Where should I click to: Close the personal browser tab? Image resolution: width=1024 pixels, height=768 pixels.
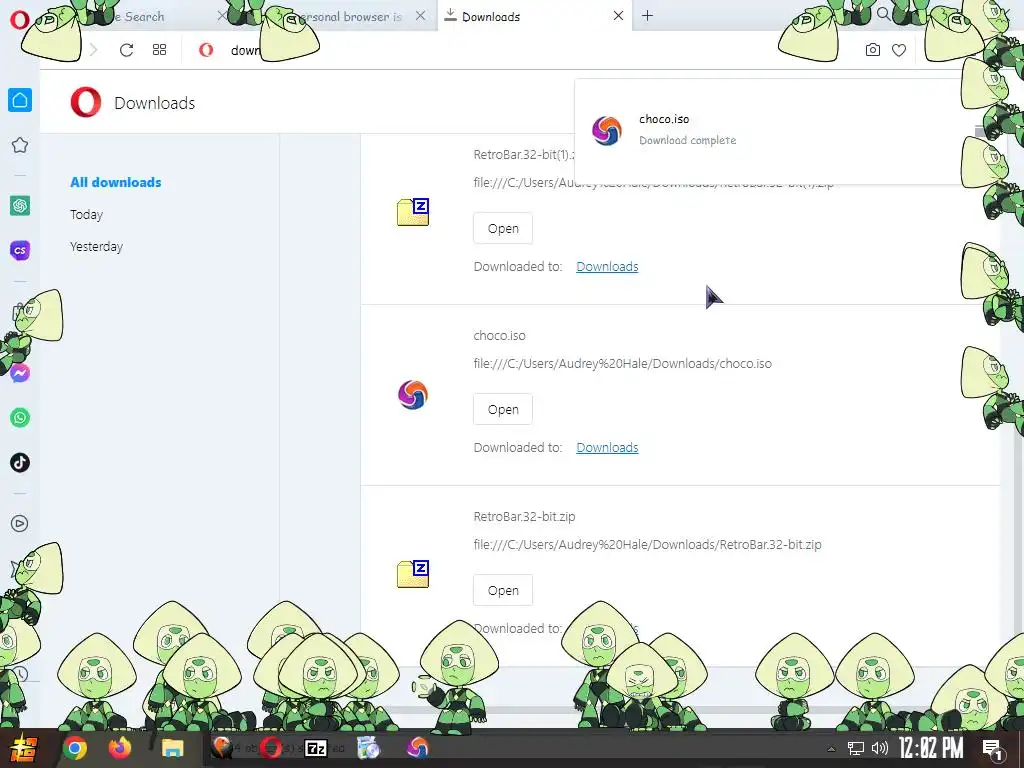tap(421, 16)
